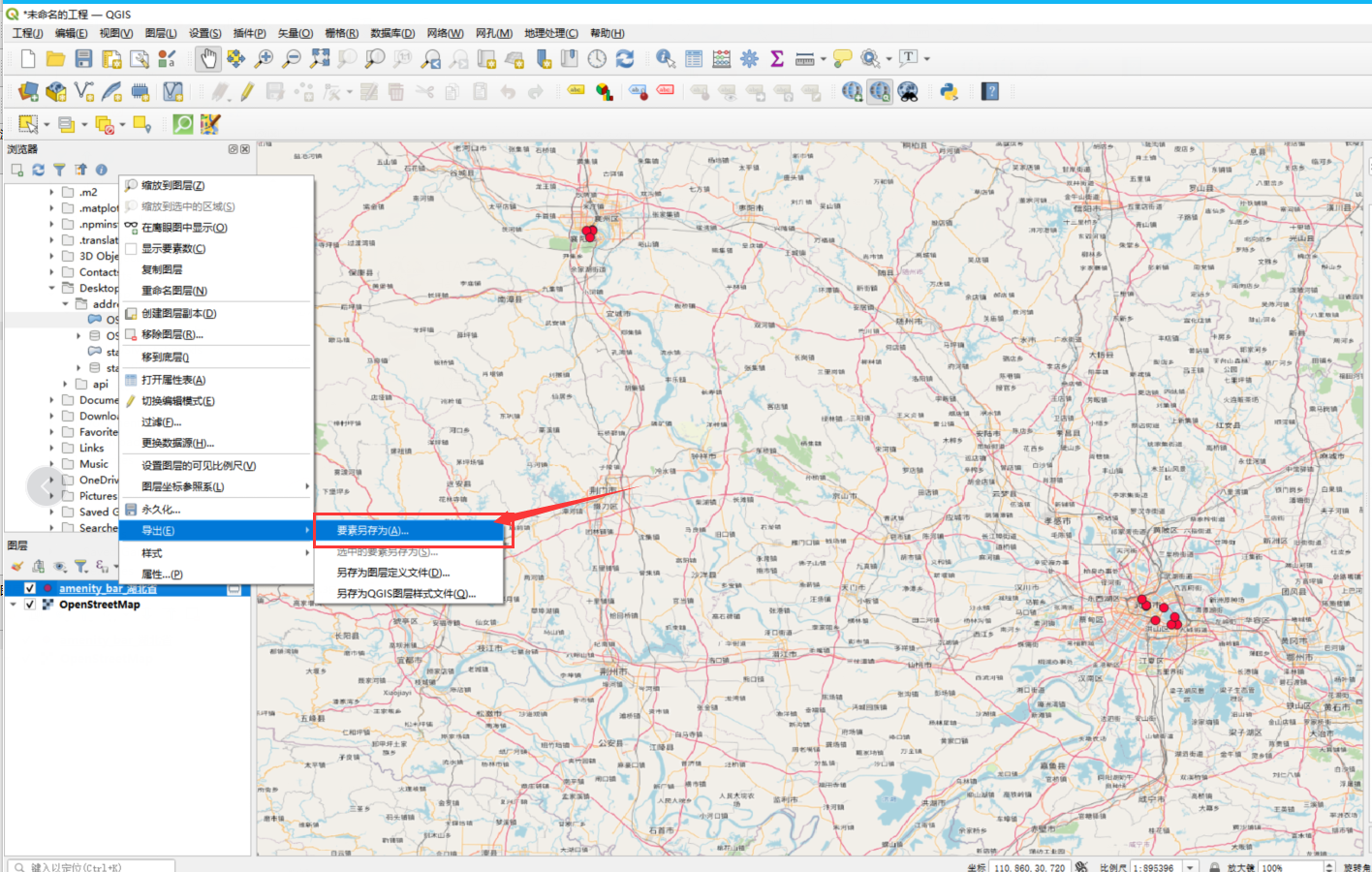Create a new project with blank page icon
The width and height of the screenshot is (1372, 872).
coord(28,59)
